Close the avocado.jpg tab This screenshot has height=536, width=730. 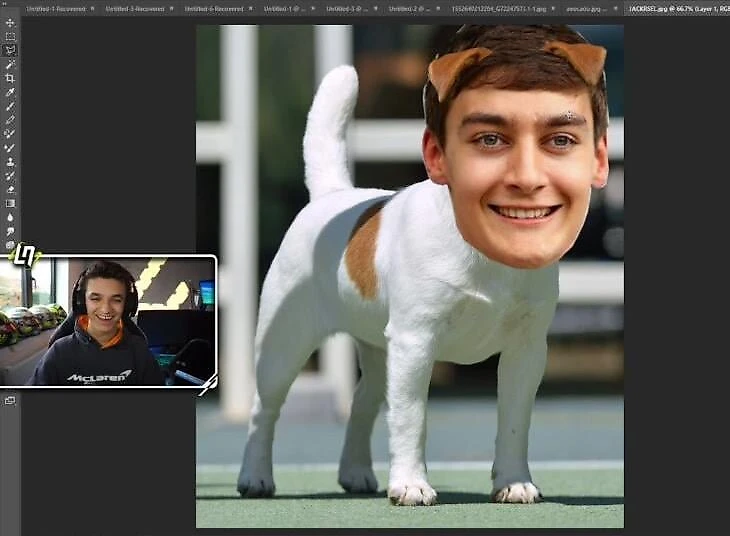pyautogui.click(x=615, y=8)
